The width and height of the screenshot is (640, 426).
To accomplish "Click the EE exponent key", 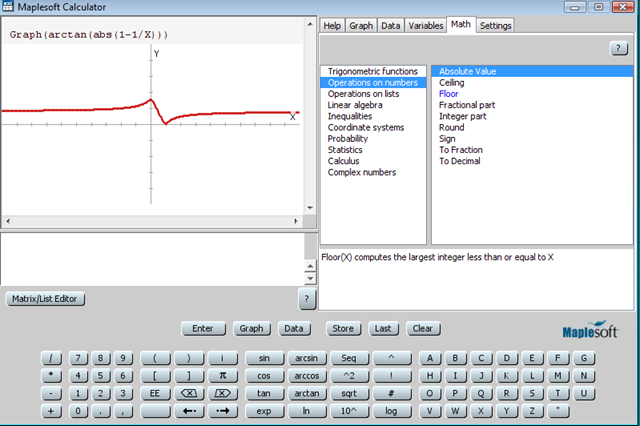I will click(155, 393).
